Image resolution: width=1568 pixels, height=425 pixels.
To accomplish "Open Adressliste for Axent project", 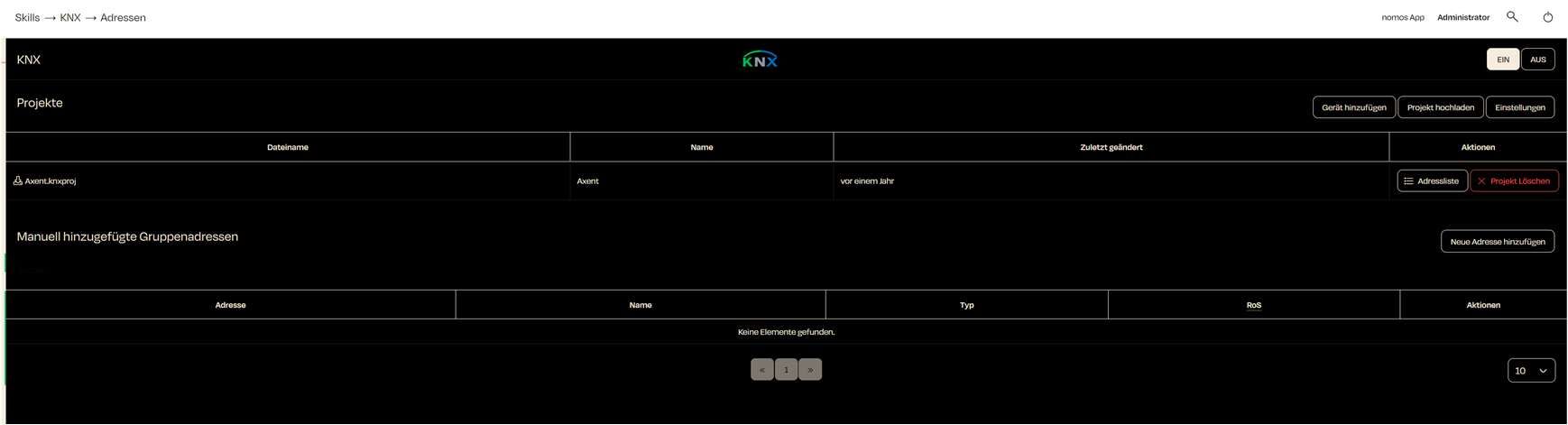I will (1432, 181).
